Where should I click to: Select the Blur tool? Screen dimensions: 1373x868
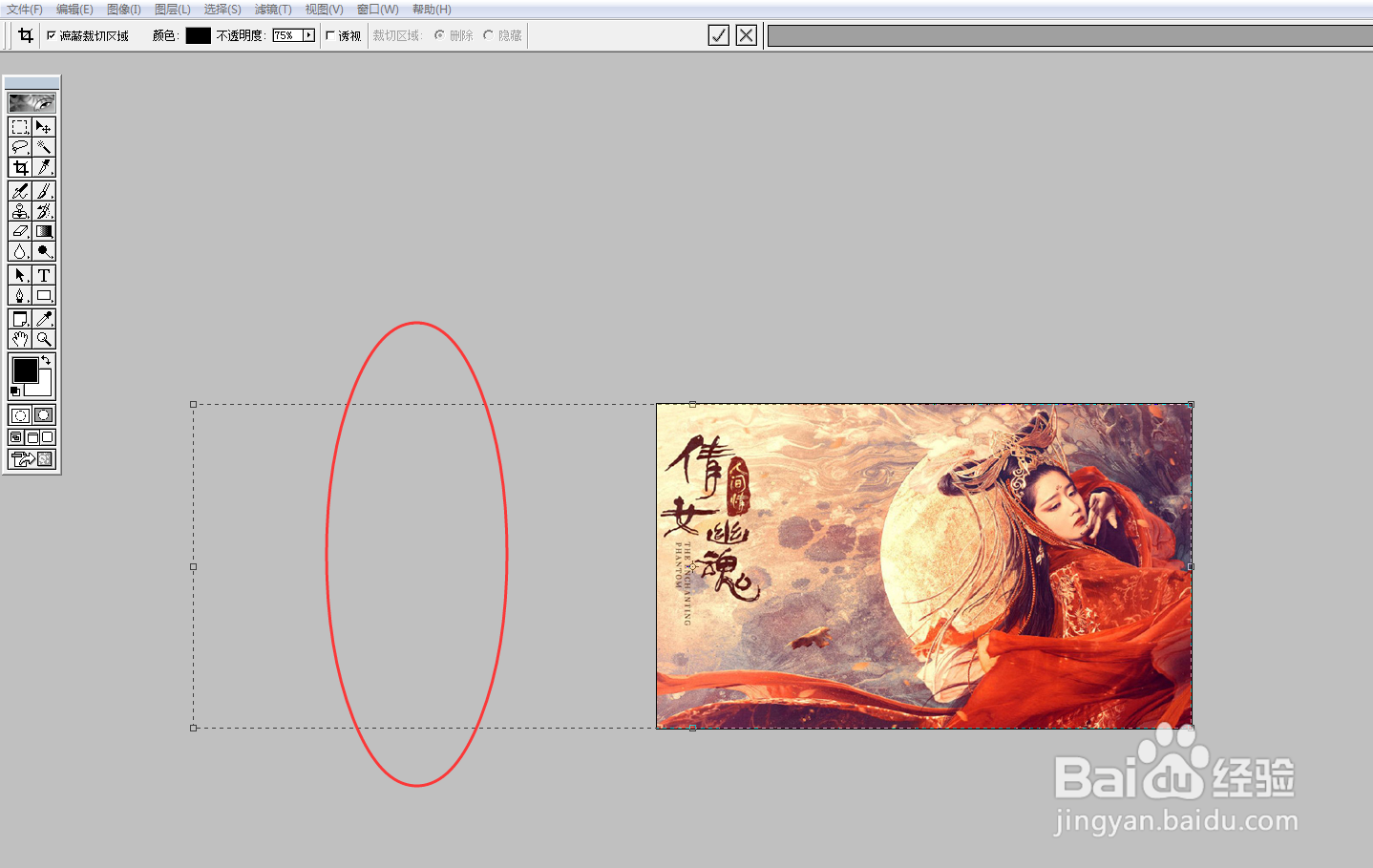(x=20, y=251)
